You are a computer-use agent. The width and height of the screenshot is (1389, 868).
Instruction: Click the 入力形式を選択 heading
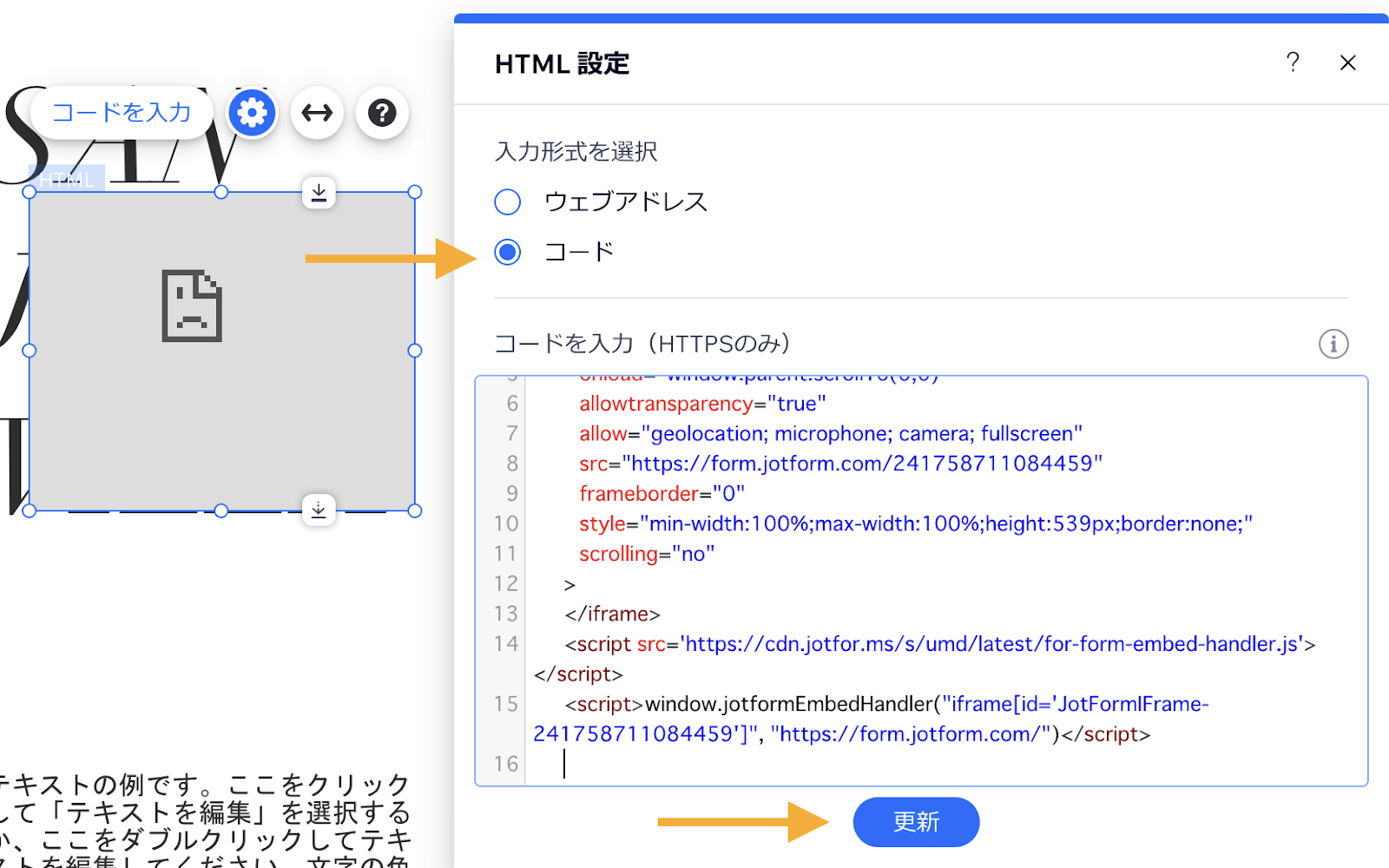click(x=576, y=152)
